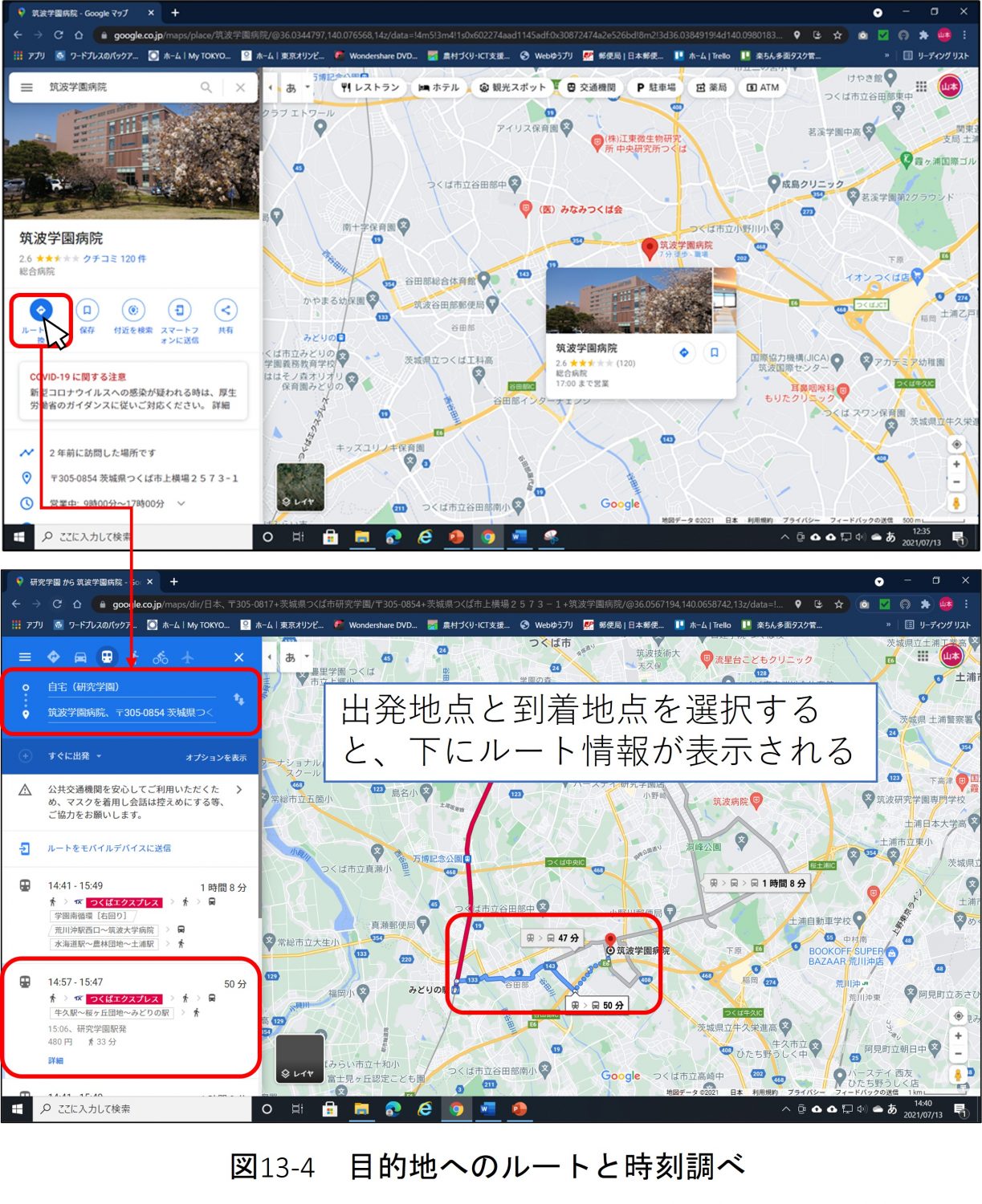Click the Street View pegman in top map
The image size is (982, 1204).
click(956, 503)
